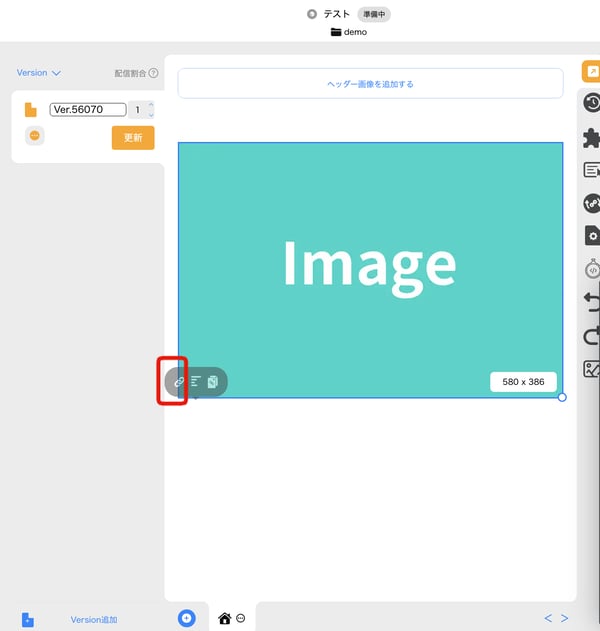Open the image gallery icon in sidebar
The image size is (600, 631).
pyautogui.click(x=592, y=369)
